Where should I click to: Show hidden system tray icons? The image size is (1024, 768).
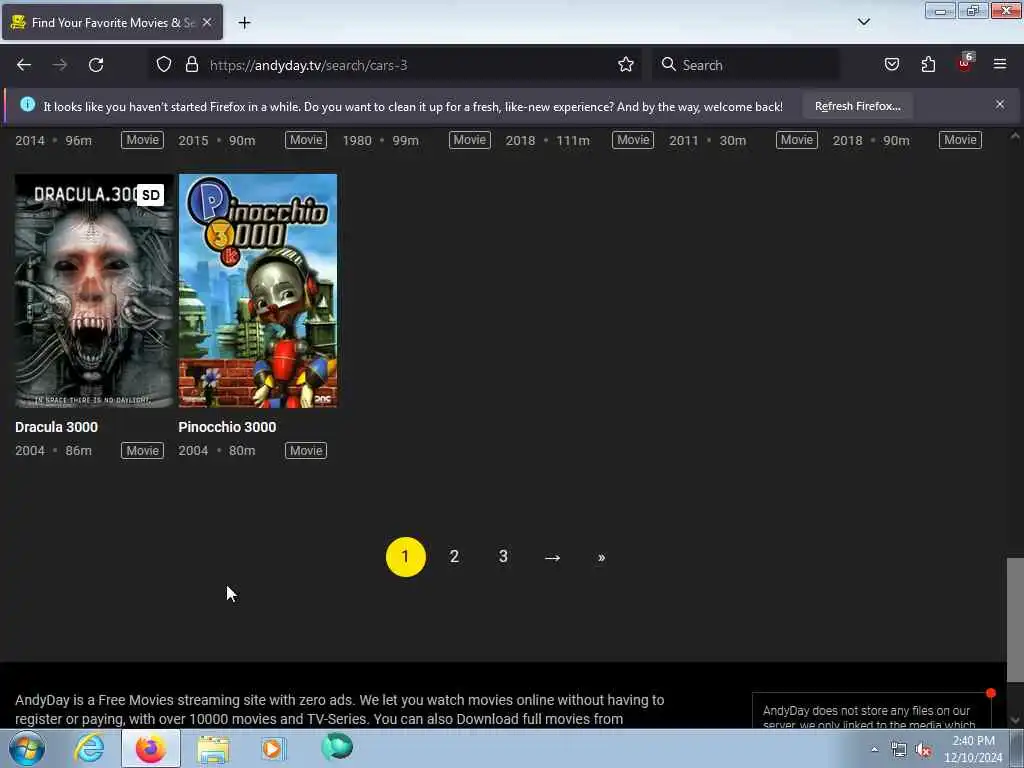tap(874, 750)
